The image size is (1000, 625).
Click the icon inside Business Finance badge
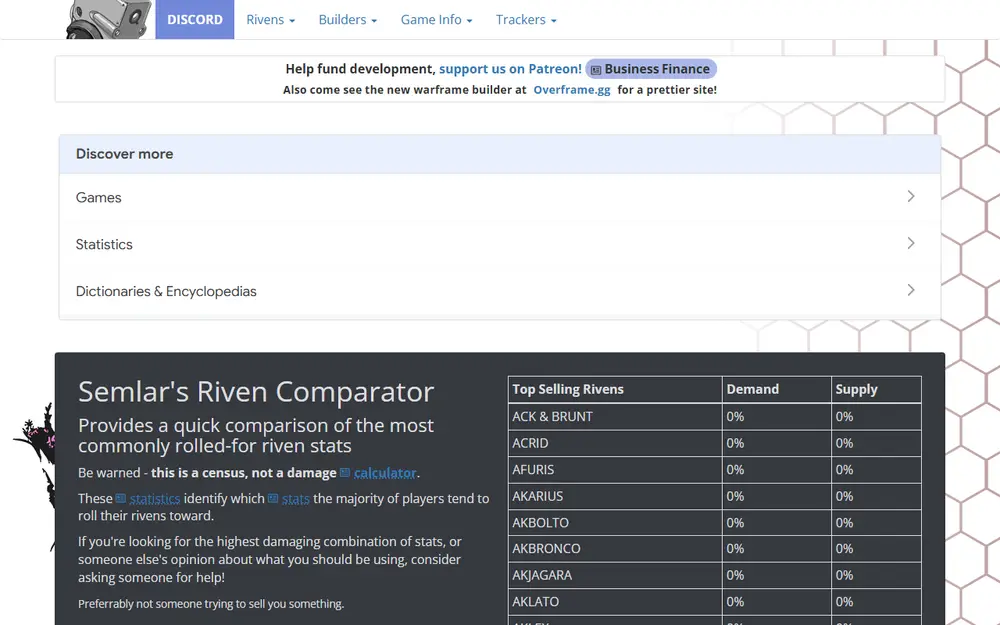pos(596,70)
